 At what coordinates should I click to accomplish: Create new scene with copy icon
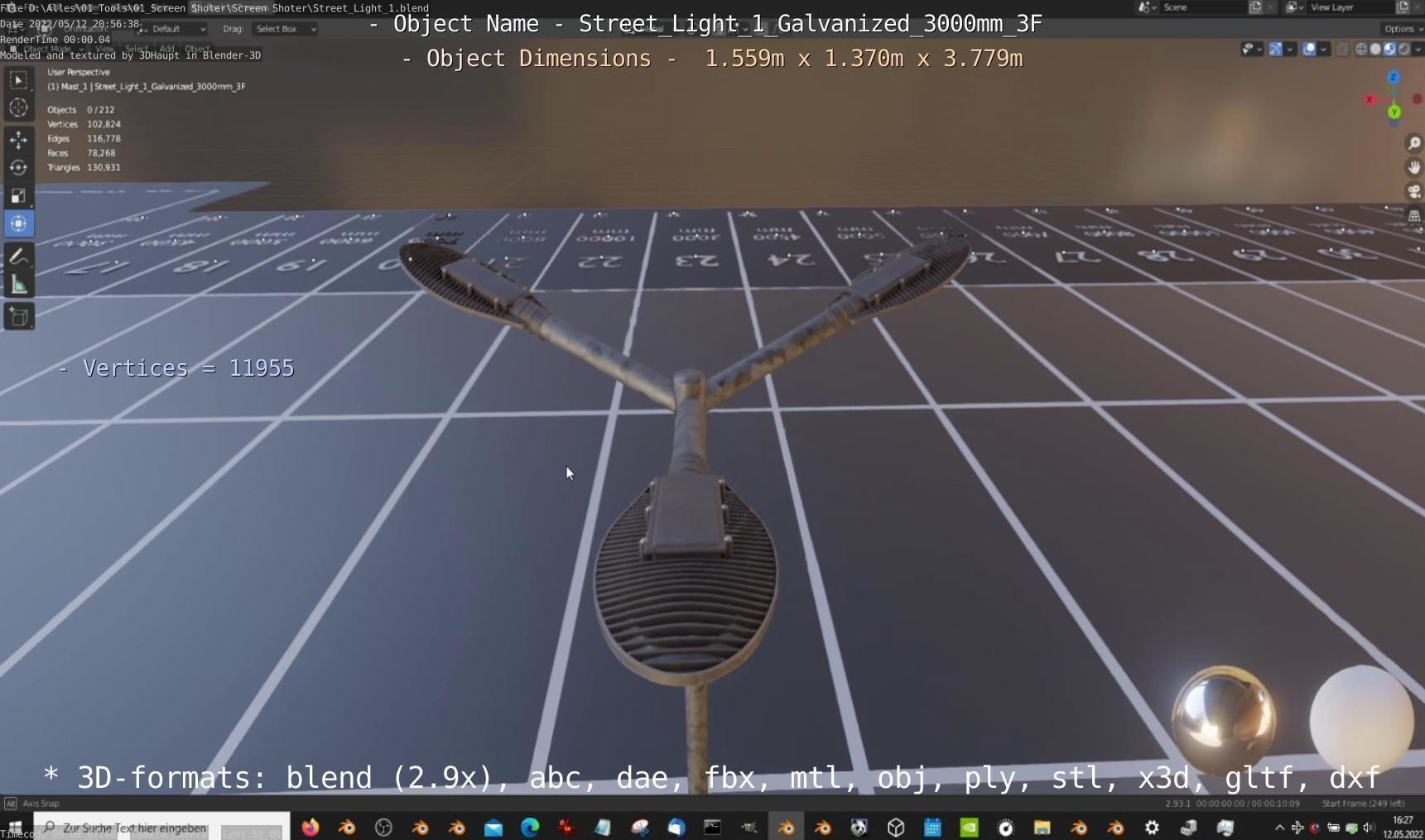1255,7
